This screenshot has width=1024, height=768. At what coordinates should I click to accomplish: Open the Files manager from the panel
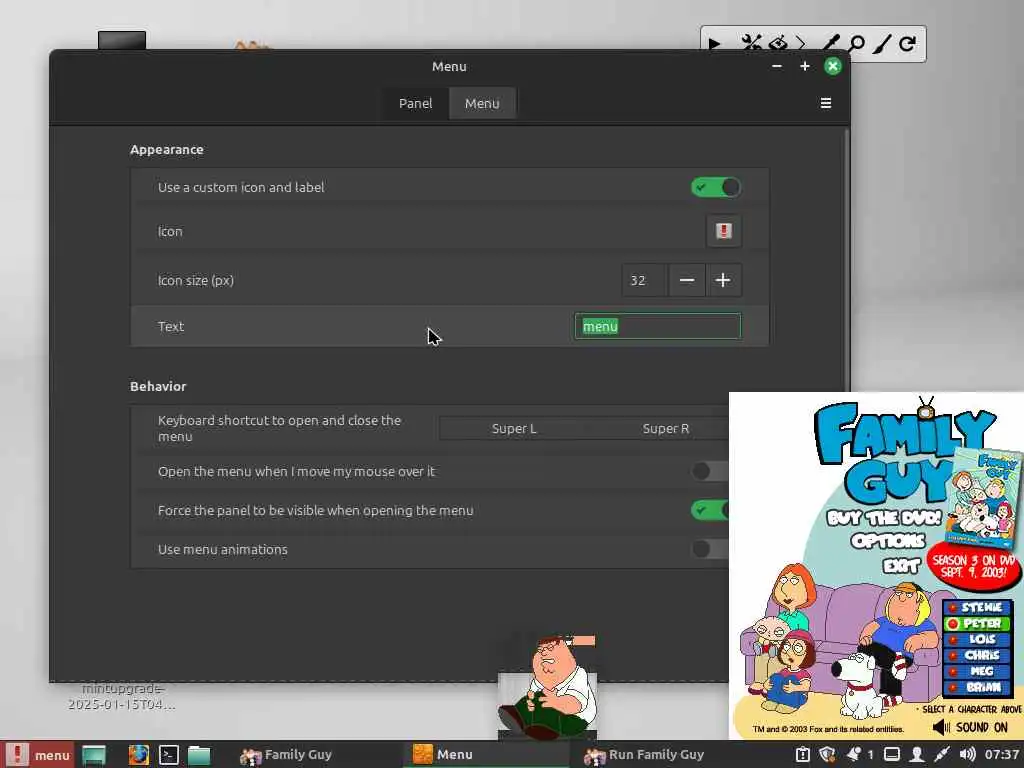[199, 755]
